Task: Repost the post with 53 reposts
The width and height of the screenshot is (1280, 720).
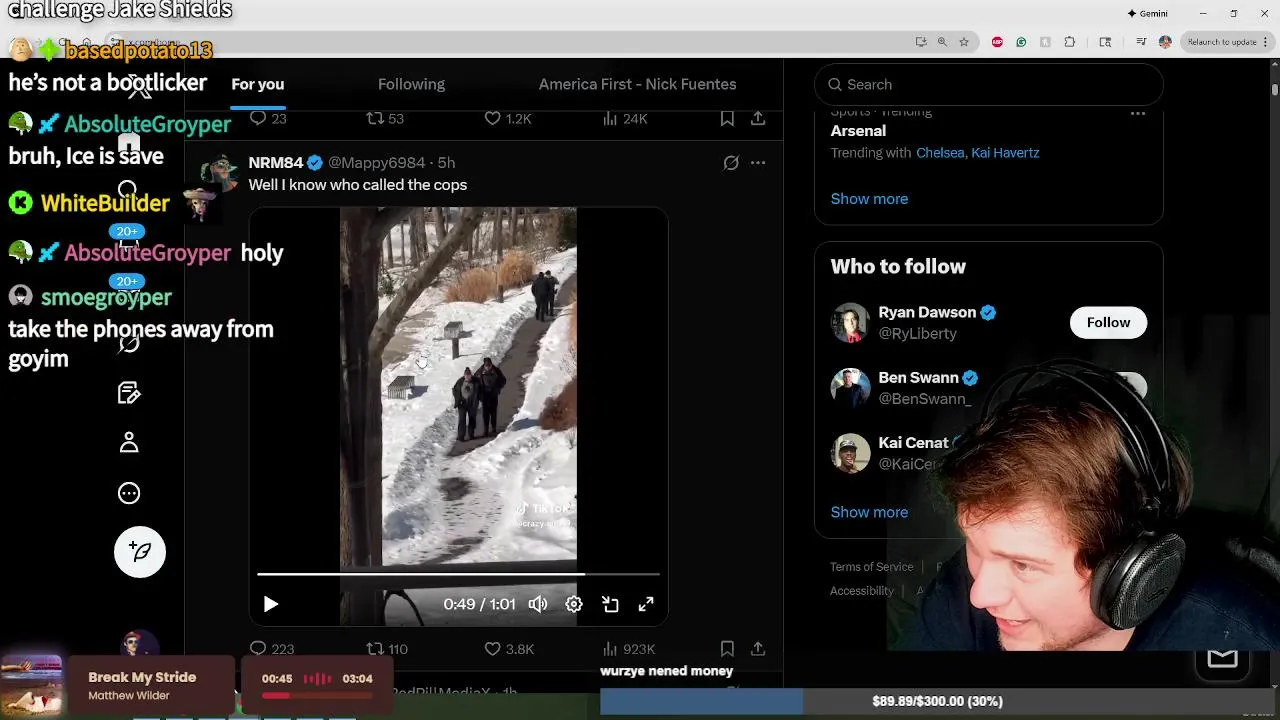Action: [385, 118]
